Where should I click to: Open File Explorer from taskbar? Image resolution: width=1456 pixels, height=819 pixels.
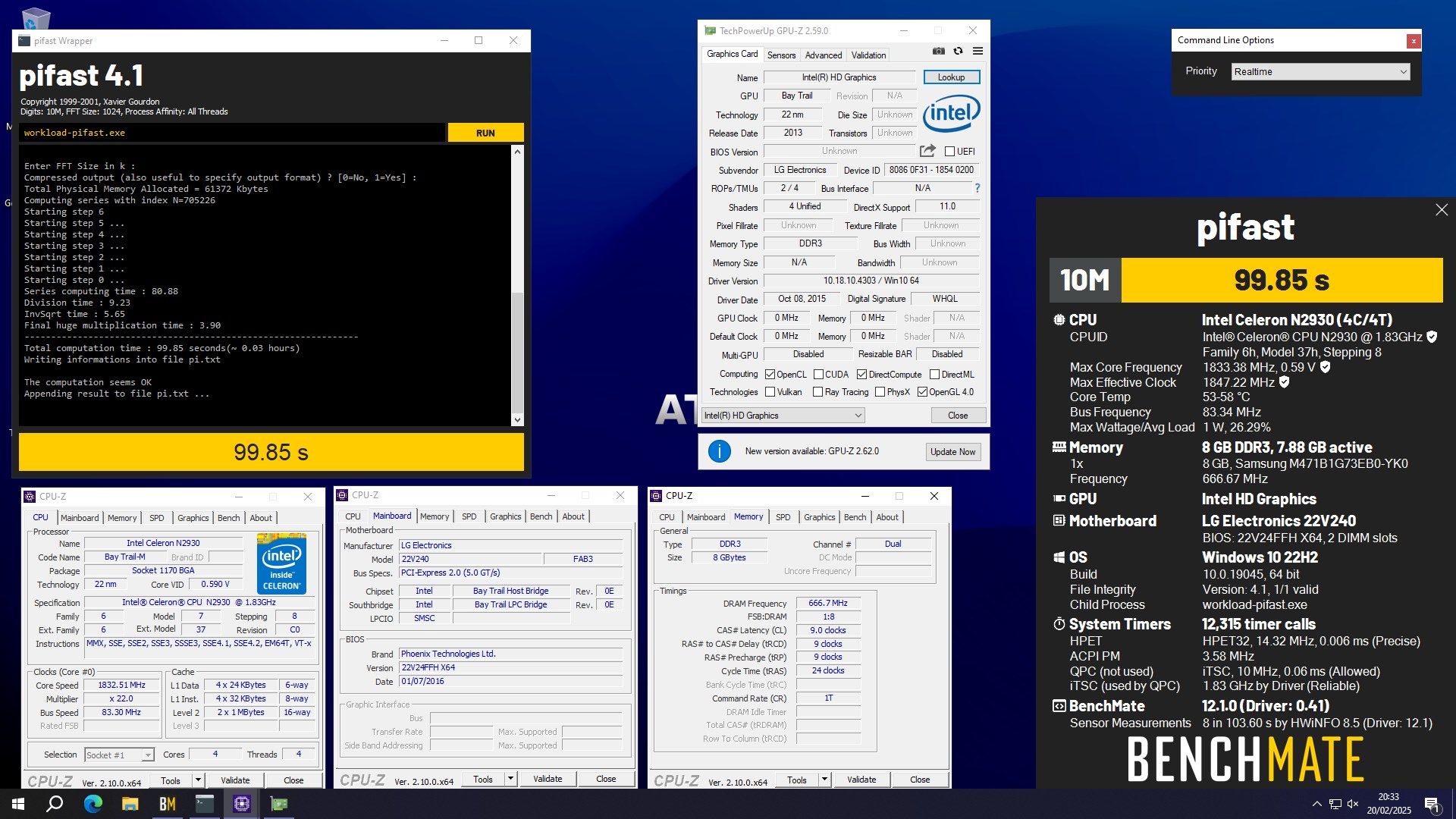pyautogui.click(x=130, y=804)
